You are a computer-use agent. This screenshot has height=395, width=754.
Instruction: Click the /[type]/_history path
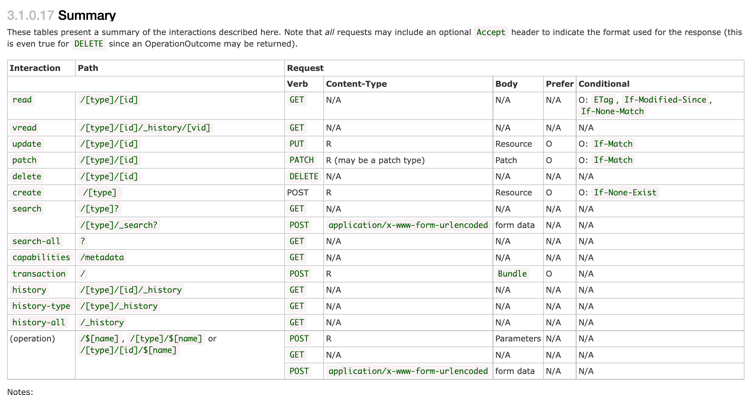tap(119, 306)
